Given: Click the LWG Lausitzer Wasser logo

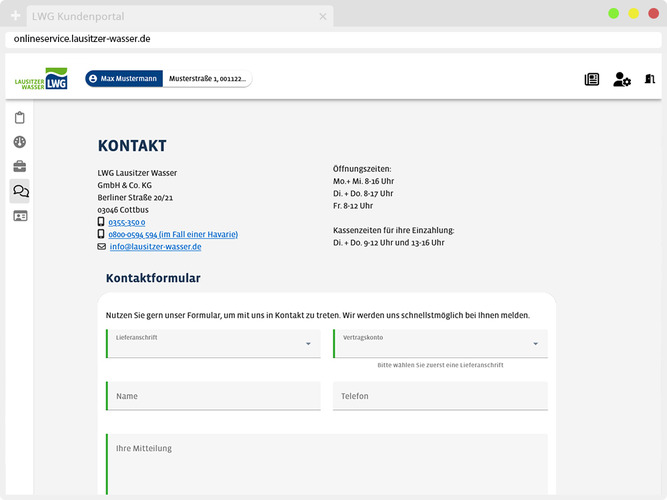Looking at the screenshot, I should [x=41, y=80].
